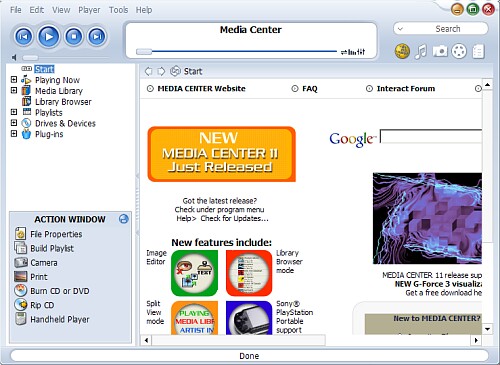
Task: Select Burn CD or DVD action
Action: click(x=60, y=291)
